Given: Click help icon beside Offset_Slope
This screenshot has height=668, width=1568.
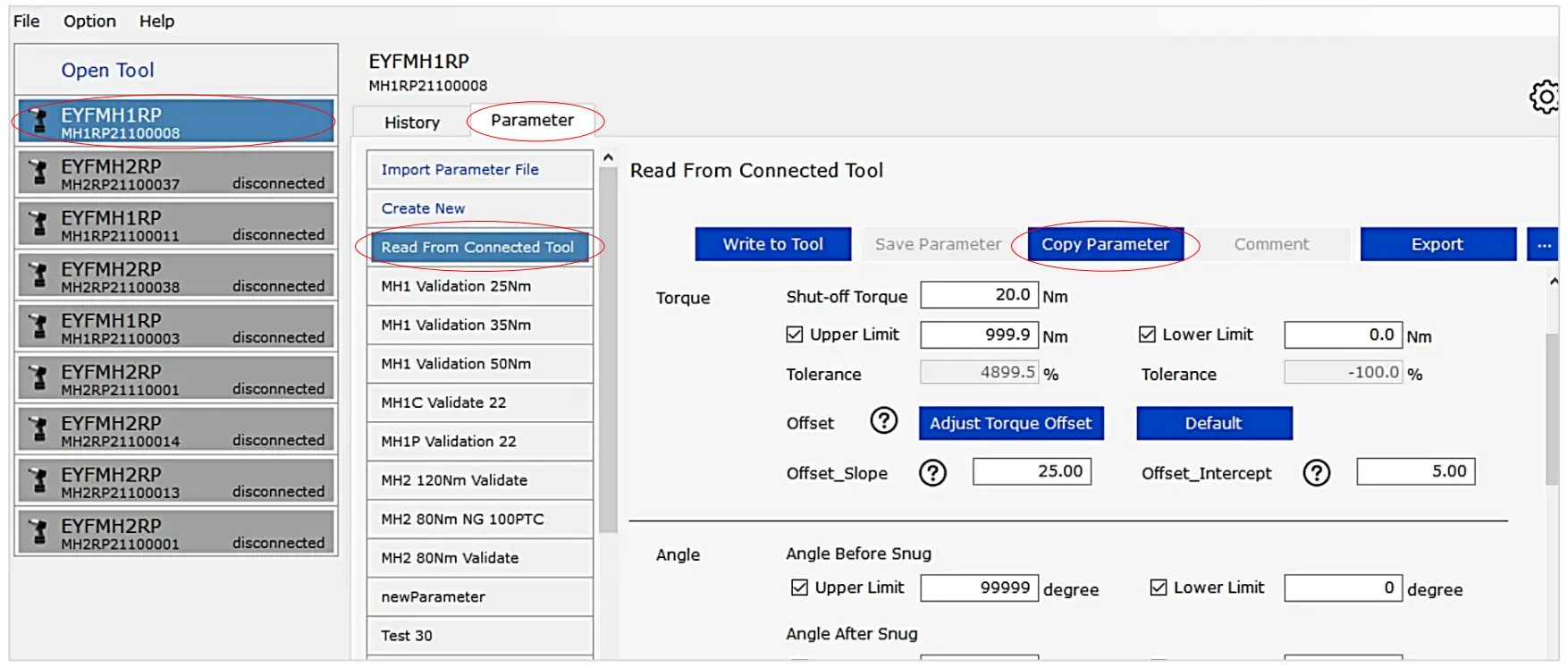Looking at the screenshot, I should [932, 472].
